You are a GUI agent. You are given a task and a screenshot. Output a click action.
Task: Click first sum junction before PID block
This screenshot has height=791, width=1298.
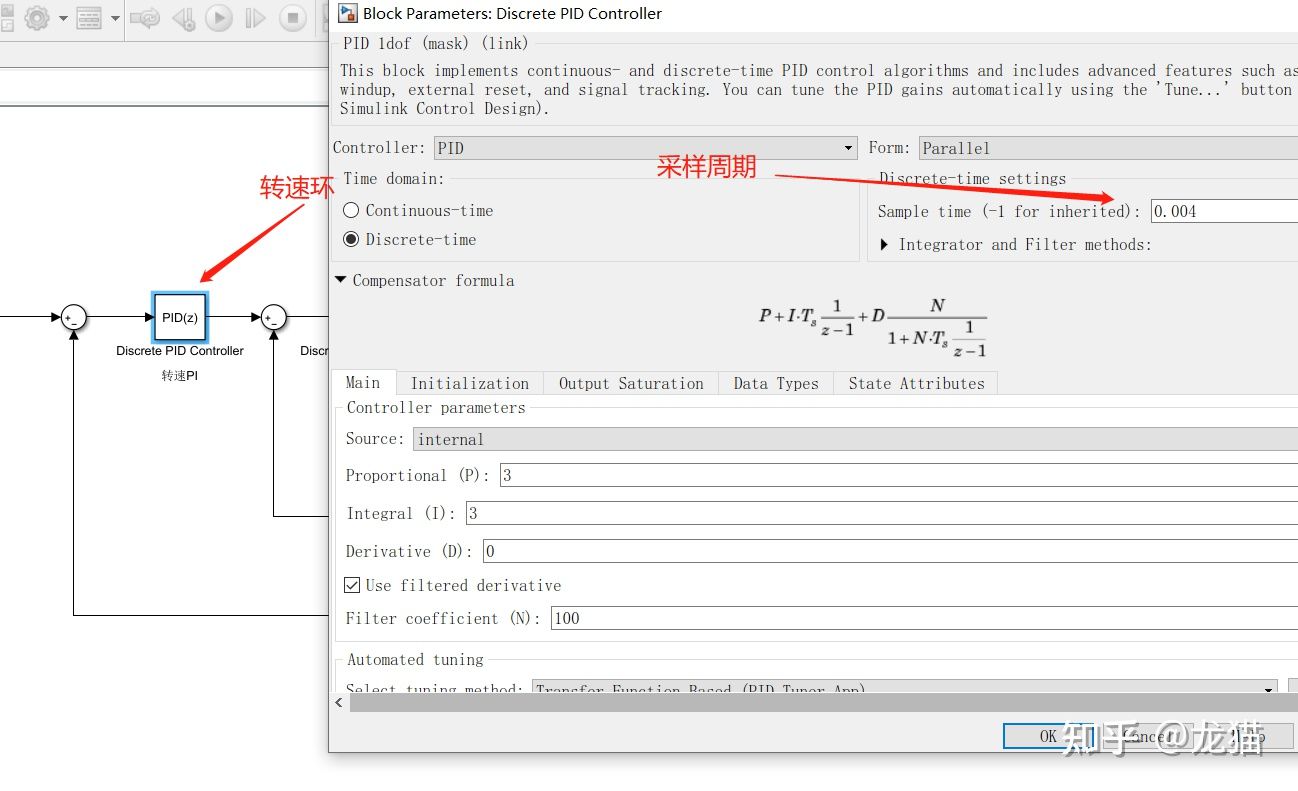coord(73,318)
